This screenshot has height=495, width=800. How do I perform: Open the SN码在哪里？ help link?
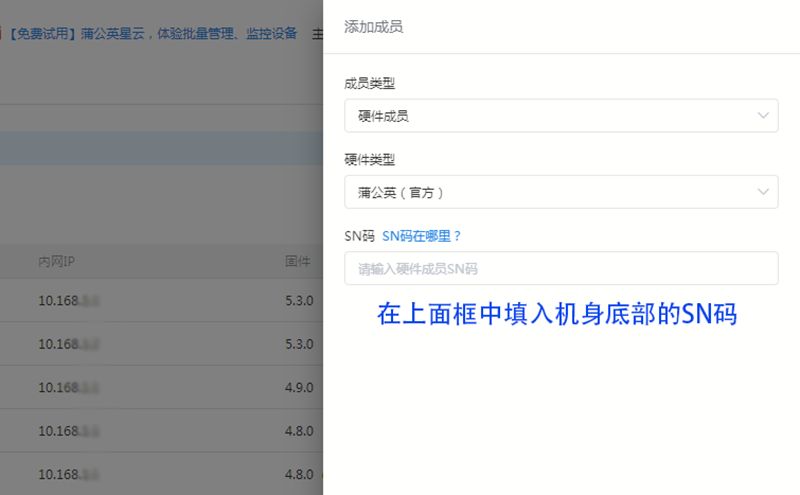(421, 236)
